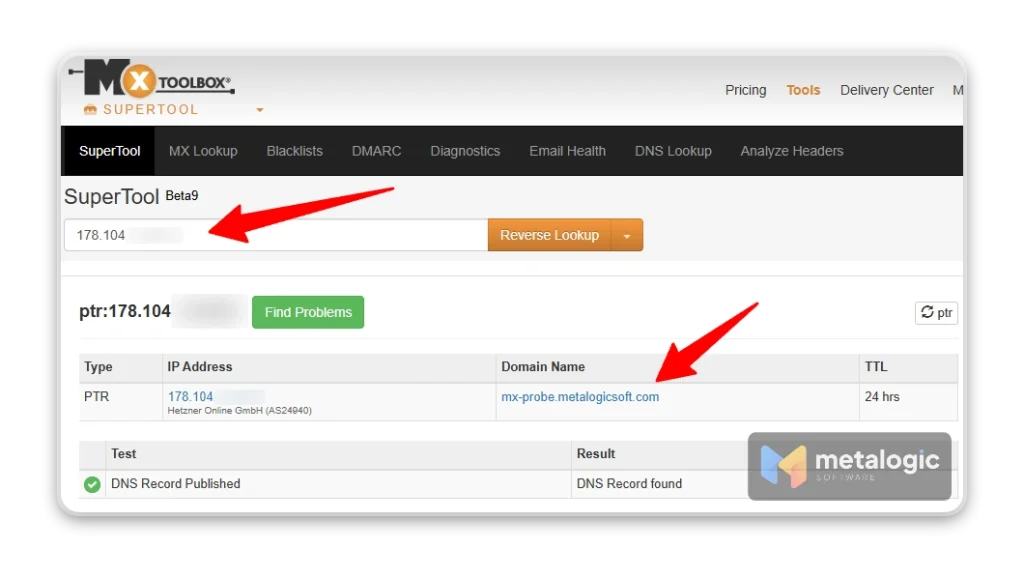Focus the IP lookup input field

pos(276,235)
